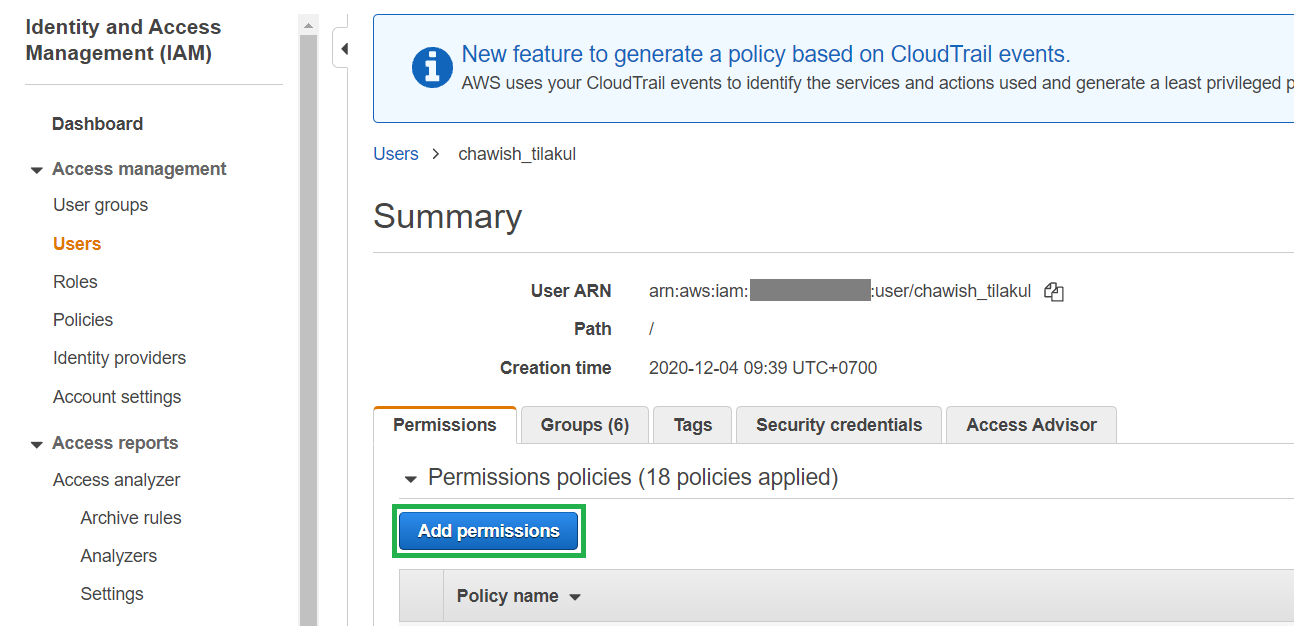Go to the IAM Dashboard
The width and height of the screenshot is (1294, 626).
coord(97,123)
